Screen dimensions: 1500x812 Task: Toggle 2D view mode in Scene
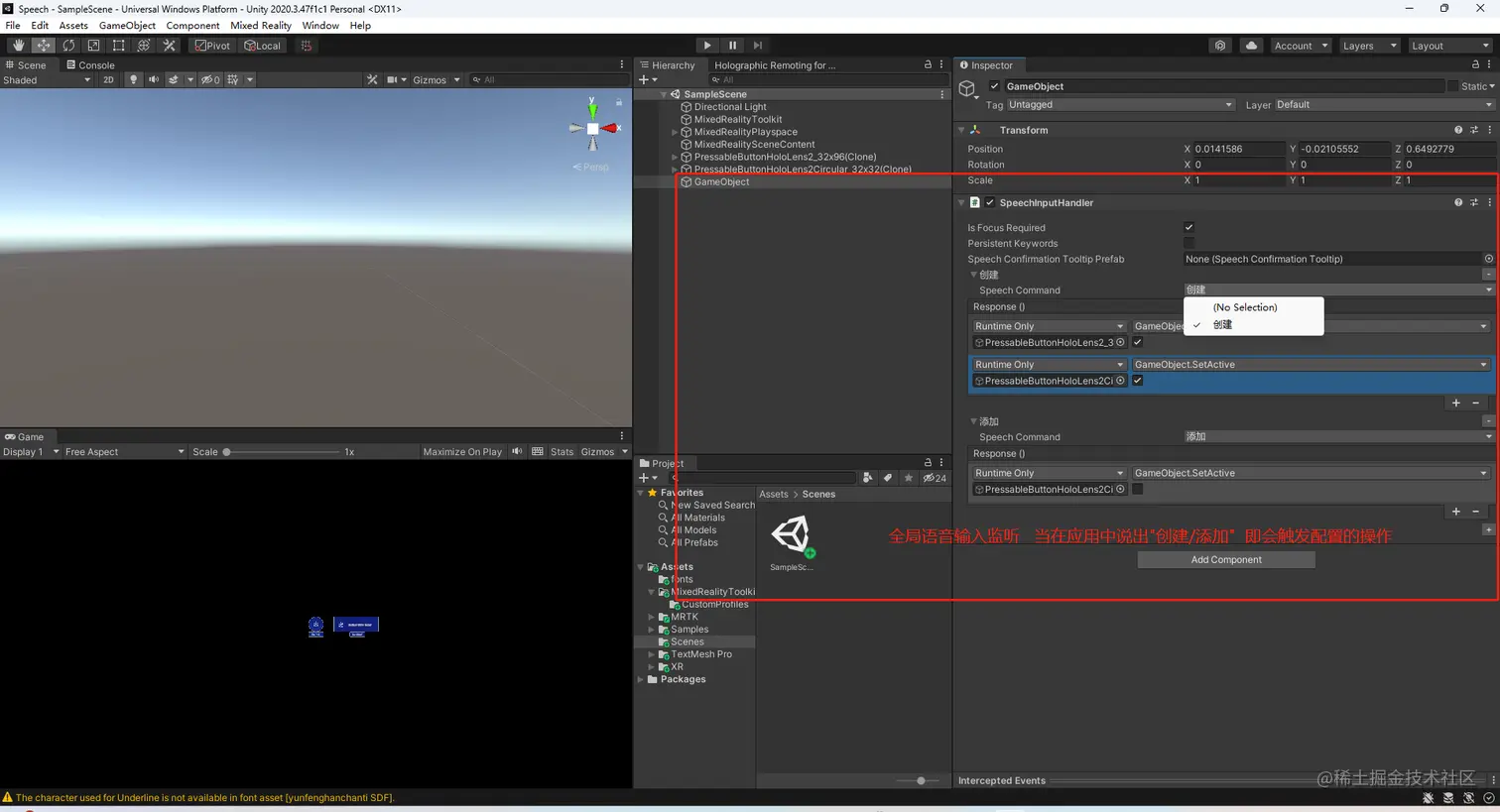108,80
